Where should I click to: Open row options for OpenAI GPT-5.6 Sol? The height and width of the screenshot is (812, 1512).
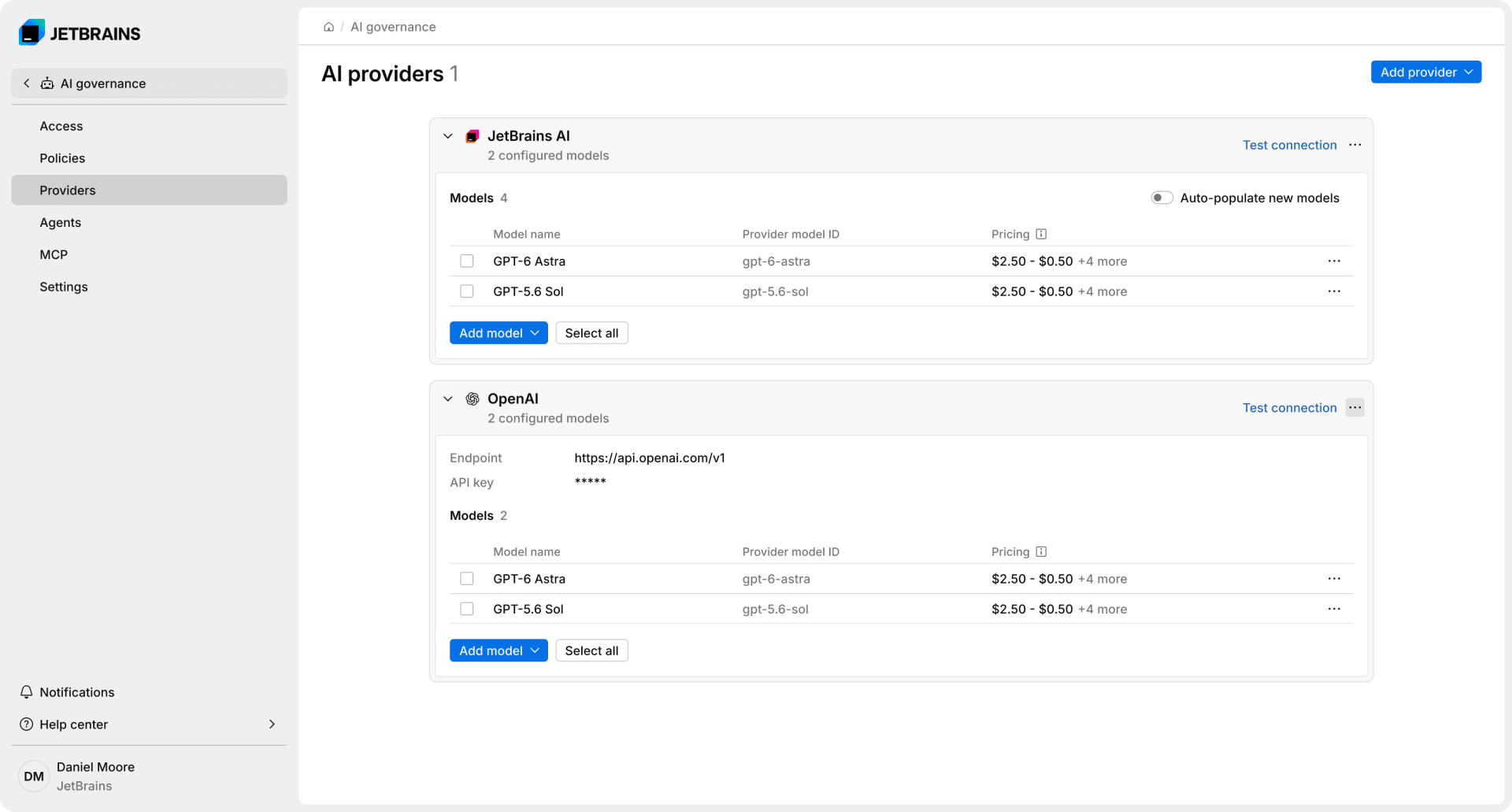(x=1334, y=609)
